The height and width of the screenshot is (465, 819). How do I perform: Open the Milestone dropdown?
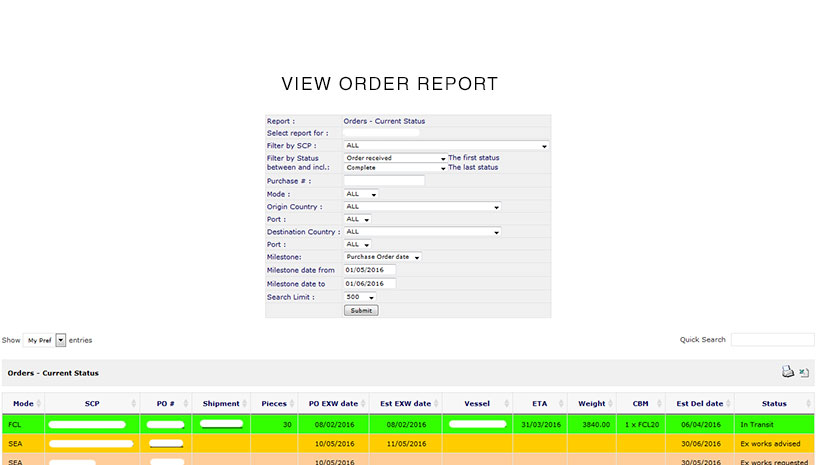click(x=383, y=257)
